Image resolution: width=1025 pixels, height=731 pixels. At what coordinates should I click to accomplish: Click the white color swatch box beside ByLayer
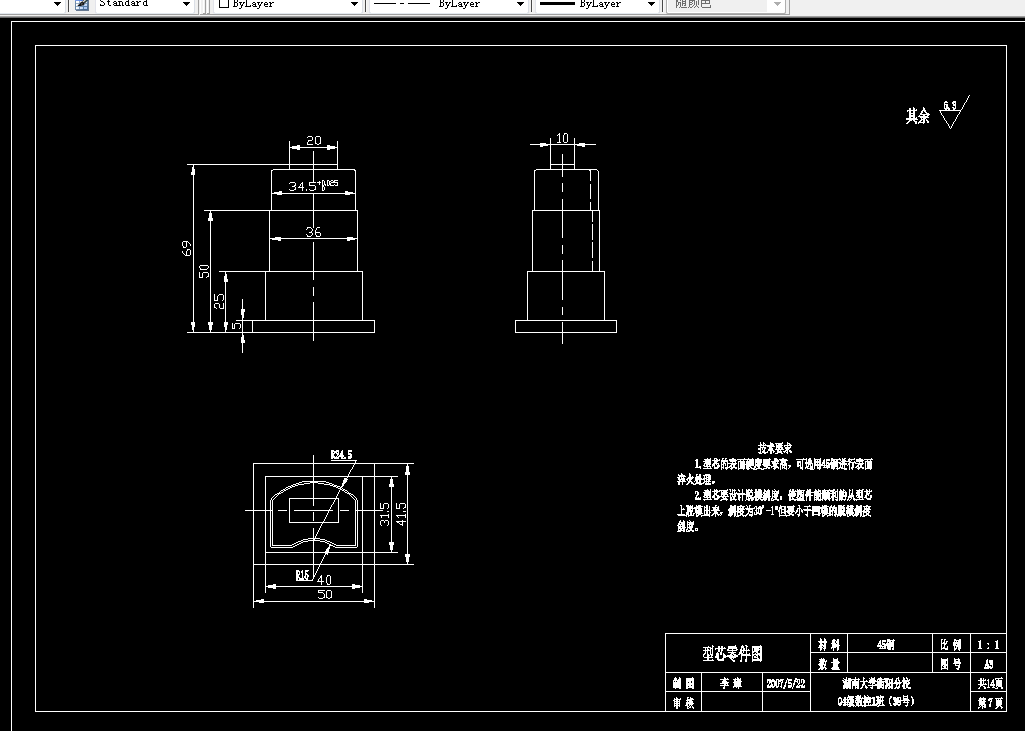pos(224,4)
